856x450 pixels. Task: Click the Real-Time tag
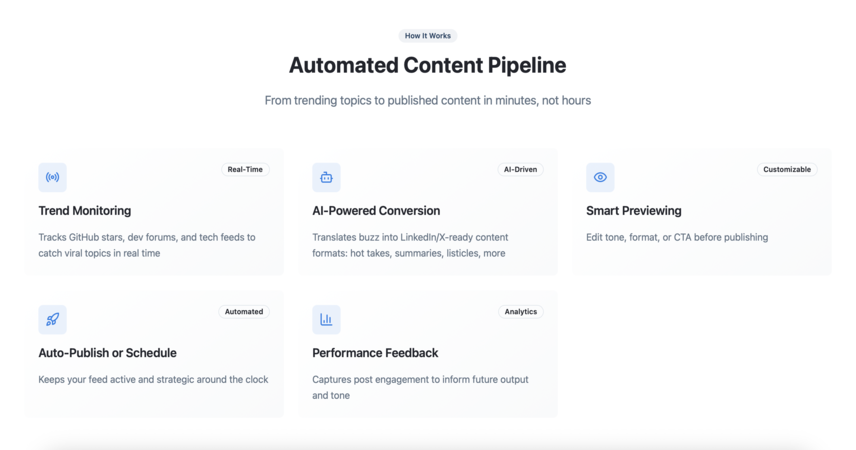245,169
